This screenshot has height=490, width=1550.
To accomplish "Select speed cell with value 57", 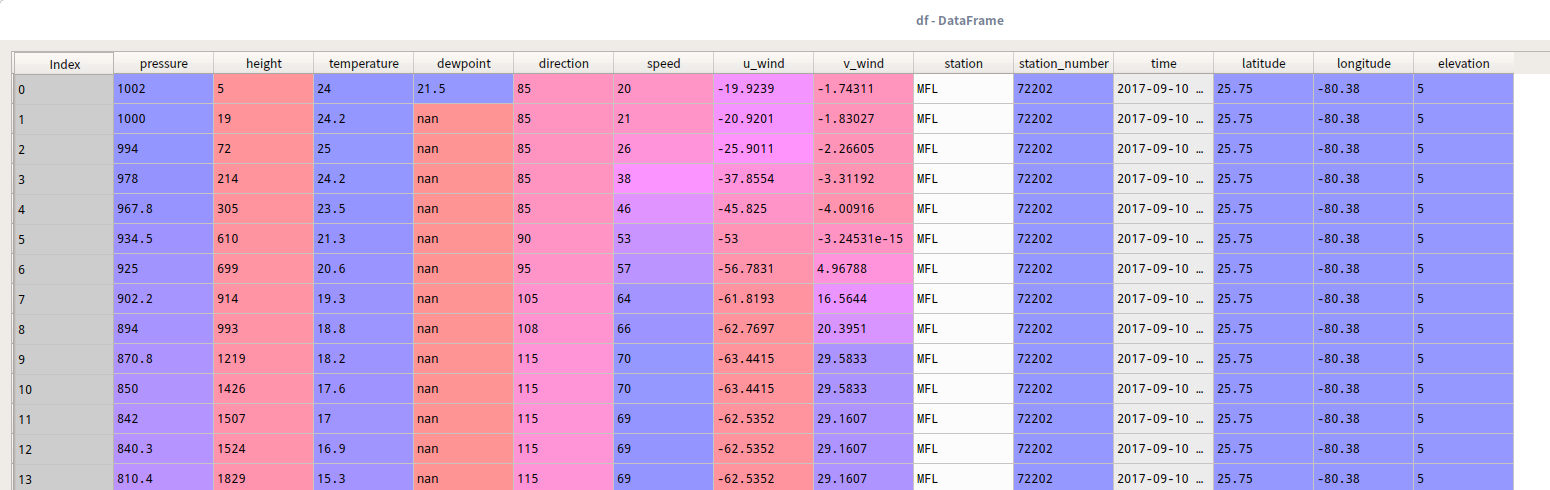I will click(663, 269).
